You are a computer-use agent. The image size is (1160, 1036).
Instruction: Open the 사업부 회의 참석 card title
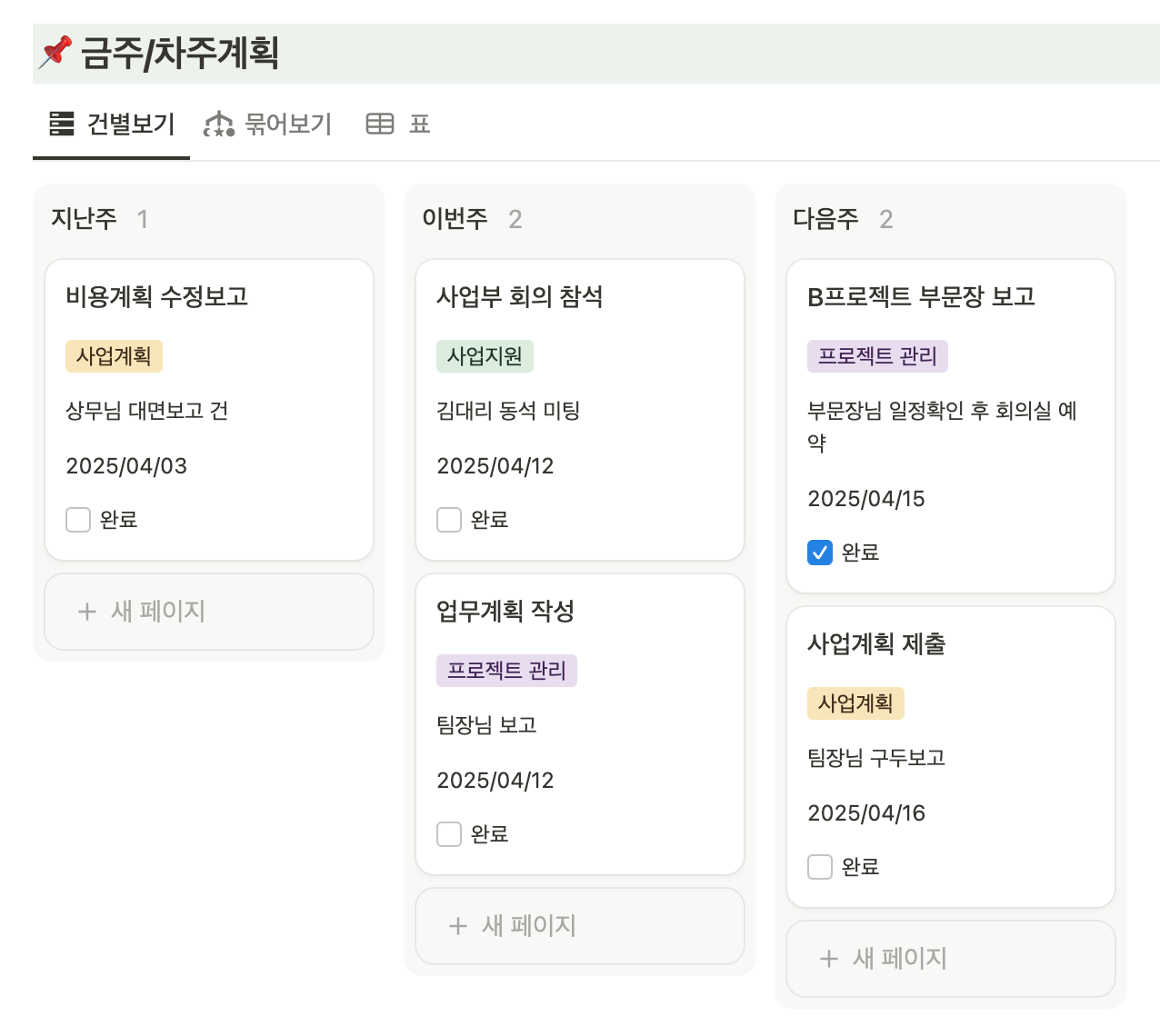coord(519,296)
